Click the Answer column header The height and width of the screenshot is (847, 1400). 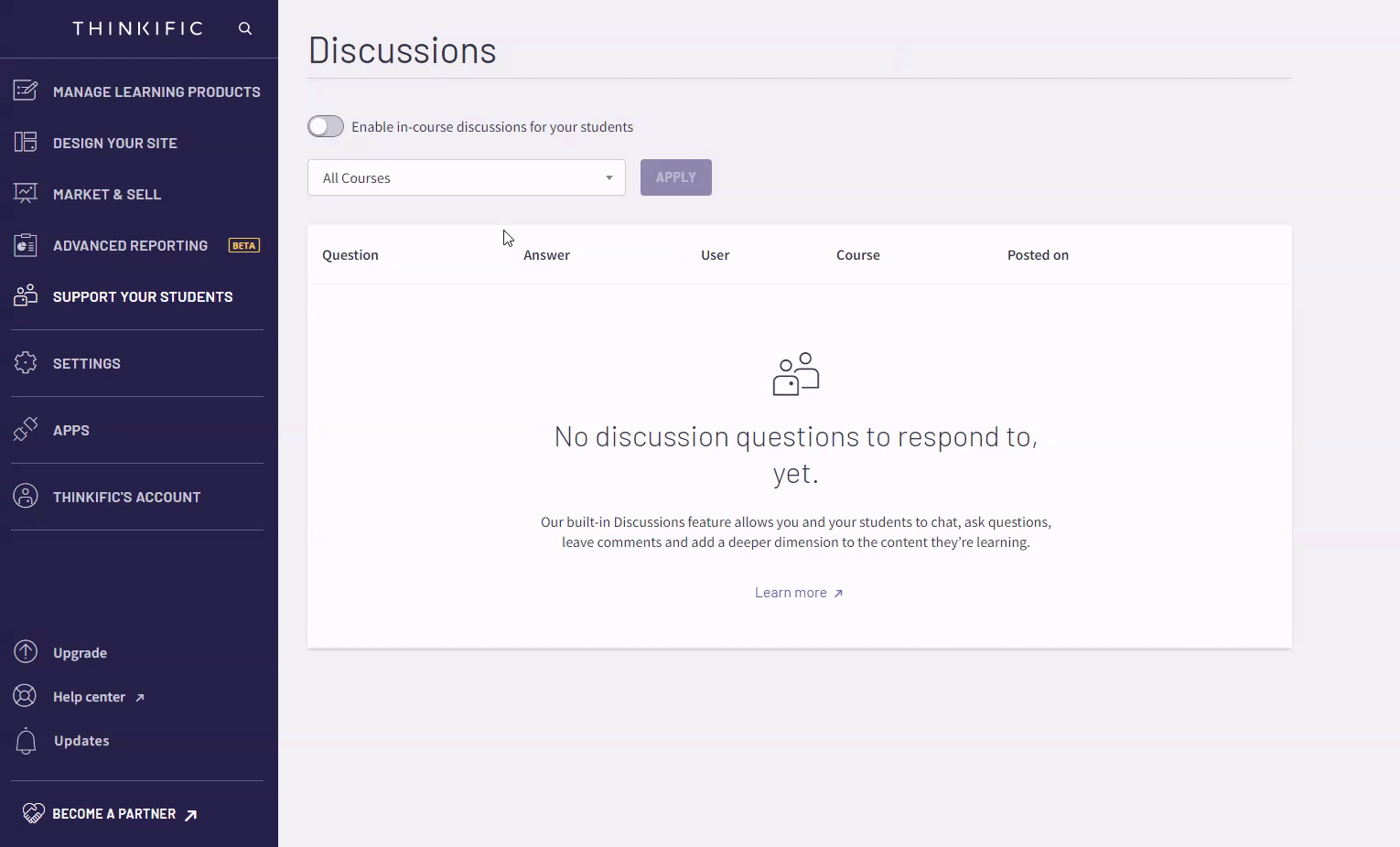coord(546,255)
